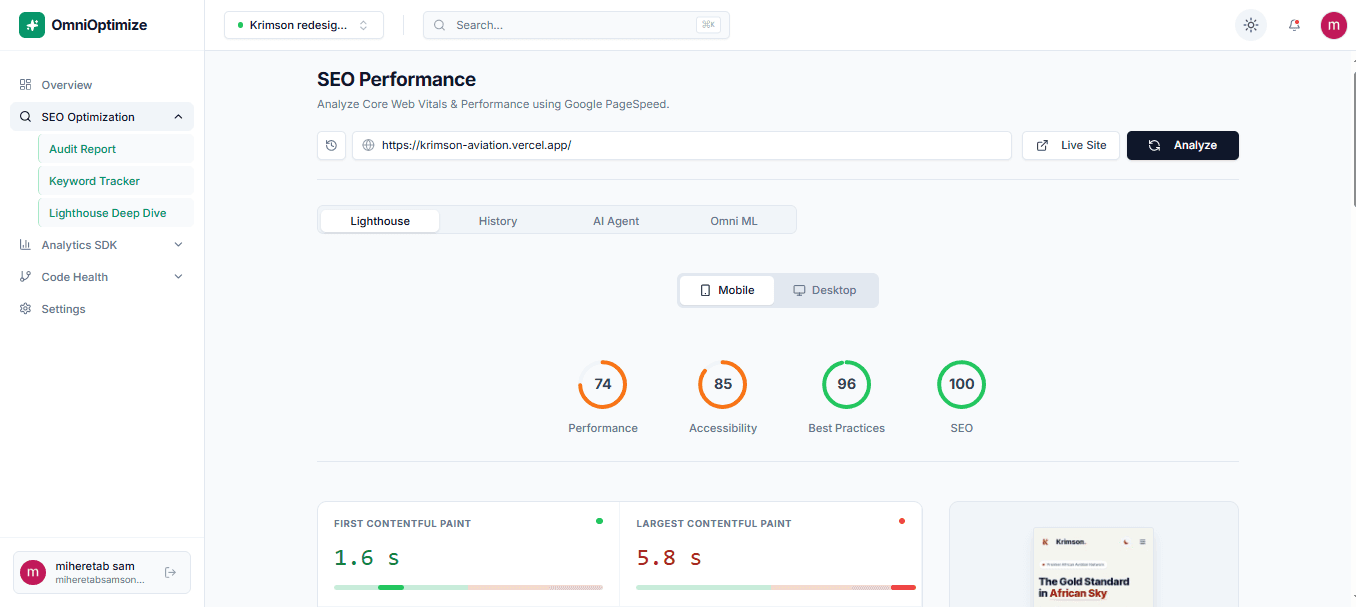Click the 5.8 s paint value
1356x607 pixels.
coord(669,557)
